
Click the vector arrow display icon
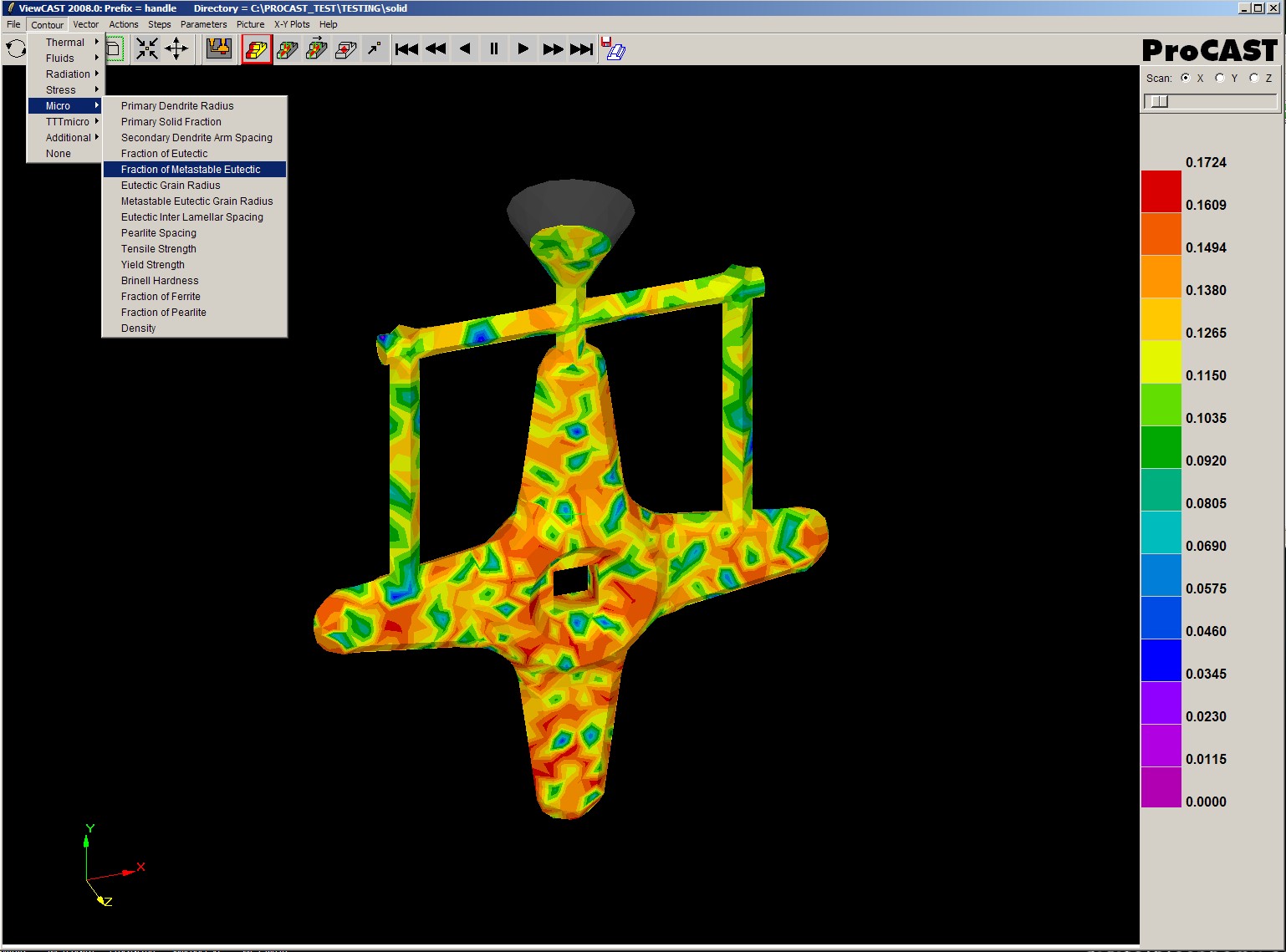pos(374,49)
